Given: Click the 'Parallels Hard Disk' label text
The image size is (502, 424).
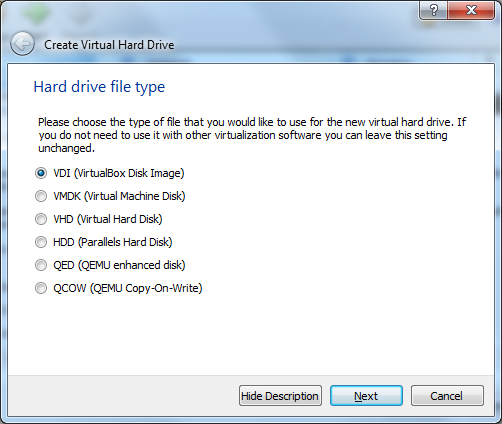Looking at the screenshot, I should point(125,242).
